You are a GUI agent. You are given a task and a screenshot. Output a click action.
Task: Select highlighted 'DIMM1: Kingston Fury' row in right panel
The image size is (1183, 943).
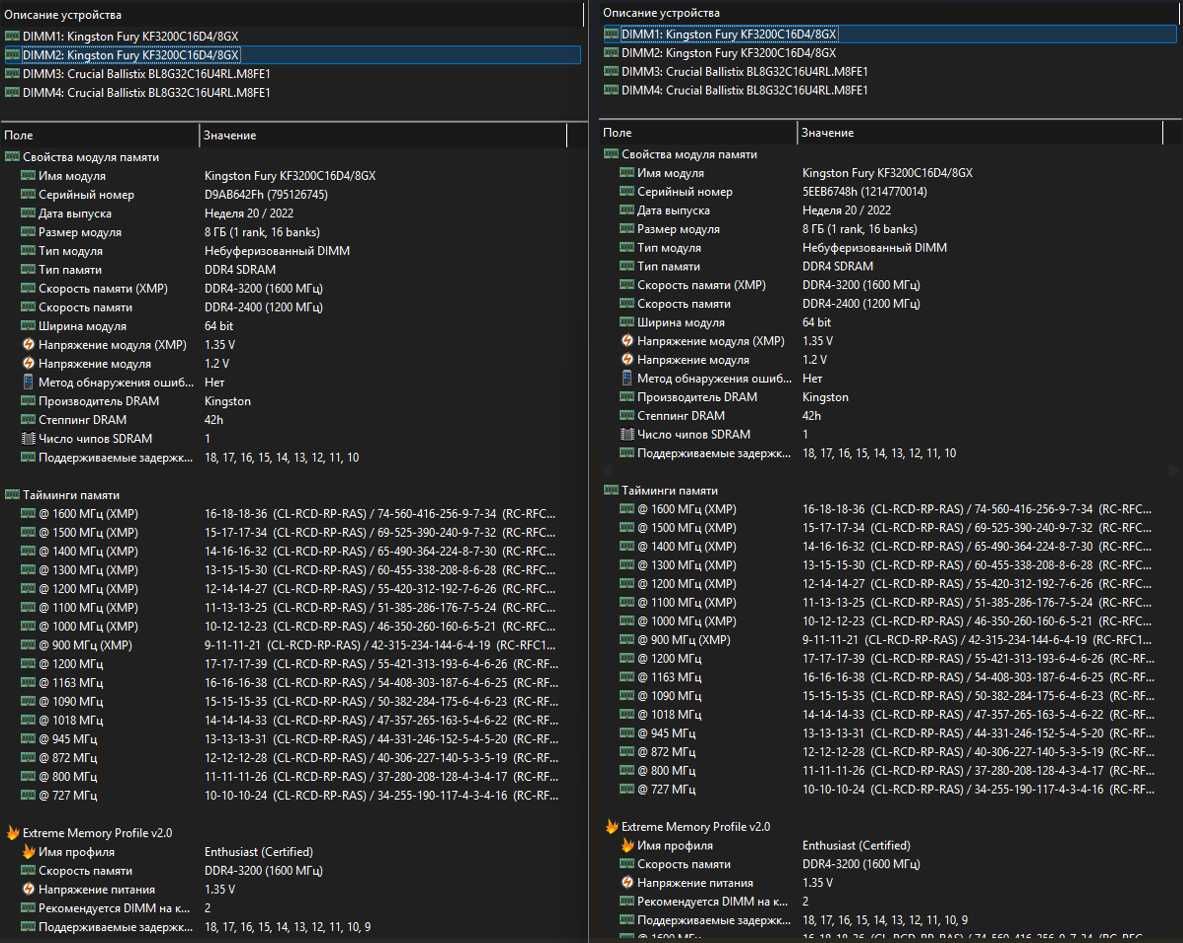890,34
